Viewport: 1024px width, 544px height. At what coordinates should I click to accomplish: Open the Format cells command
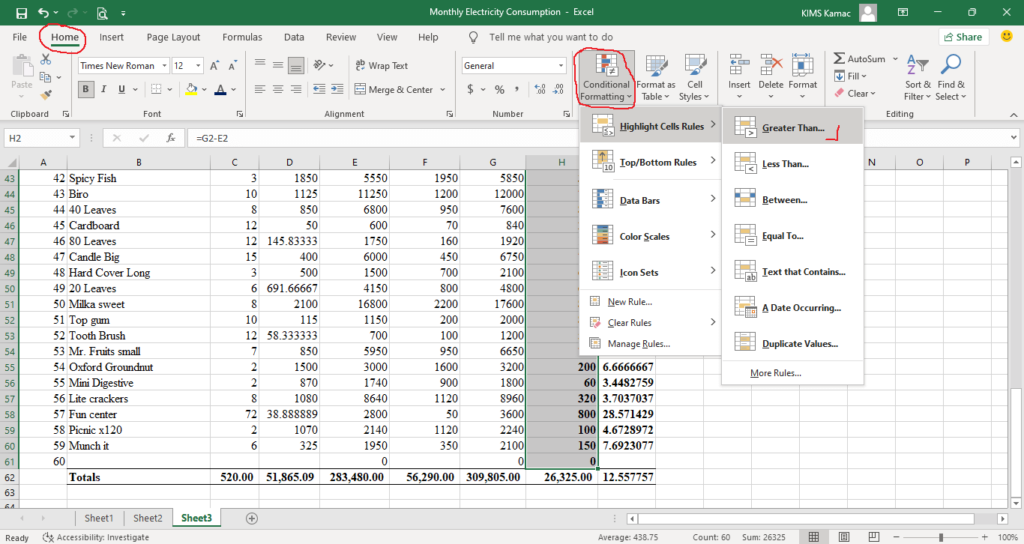coord(803,77)
